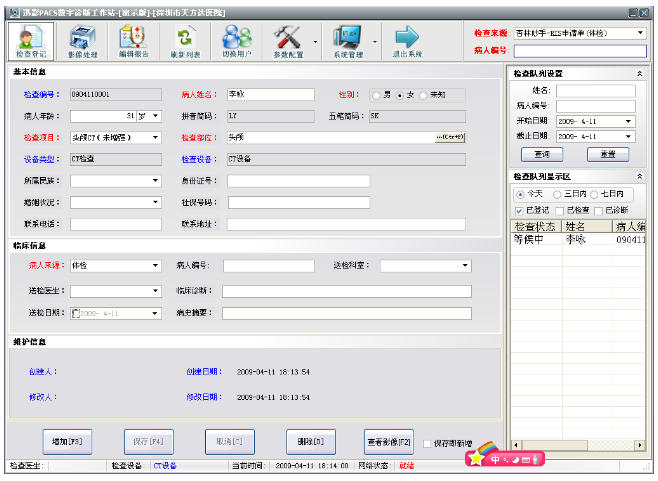
Task: Click the 社保号码 social security field
Action: pos(298,203)
